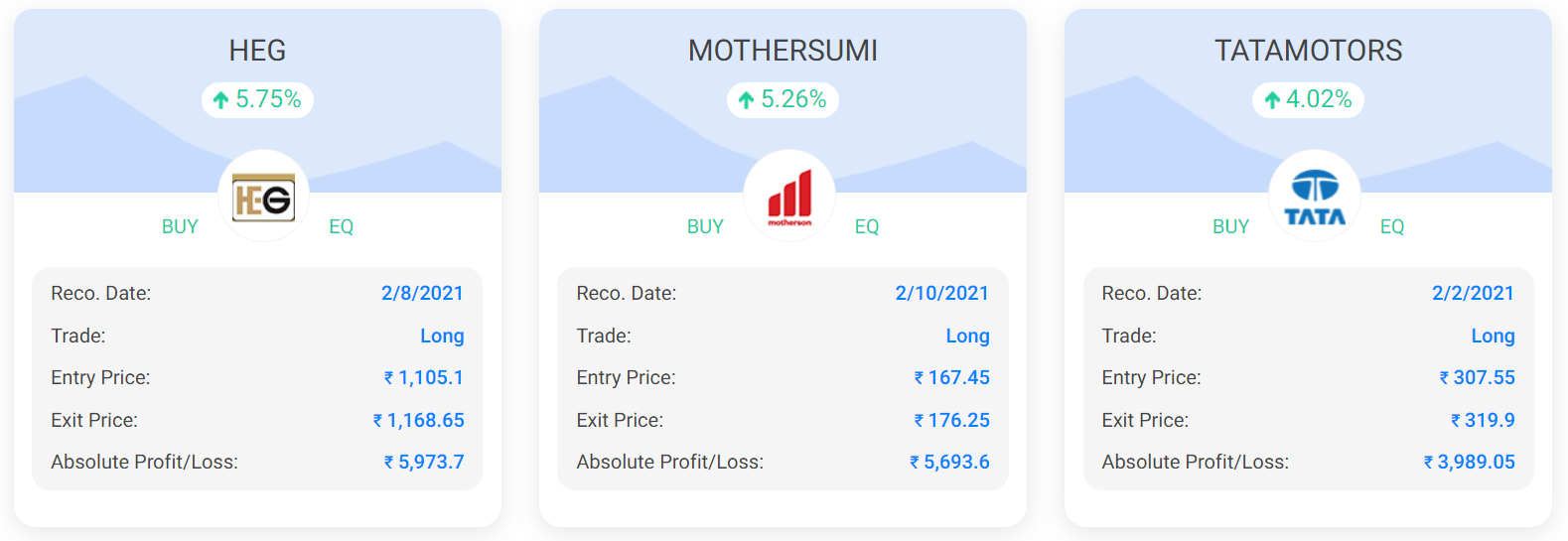Open the MOTHERSUMI stock title

(x=783, y=51)
